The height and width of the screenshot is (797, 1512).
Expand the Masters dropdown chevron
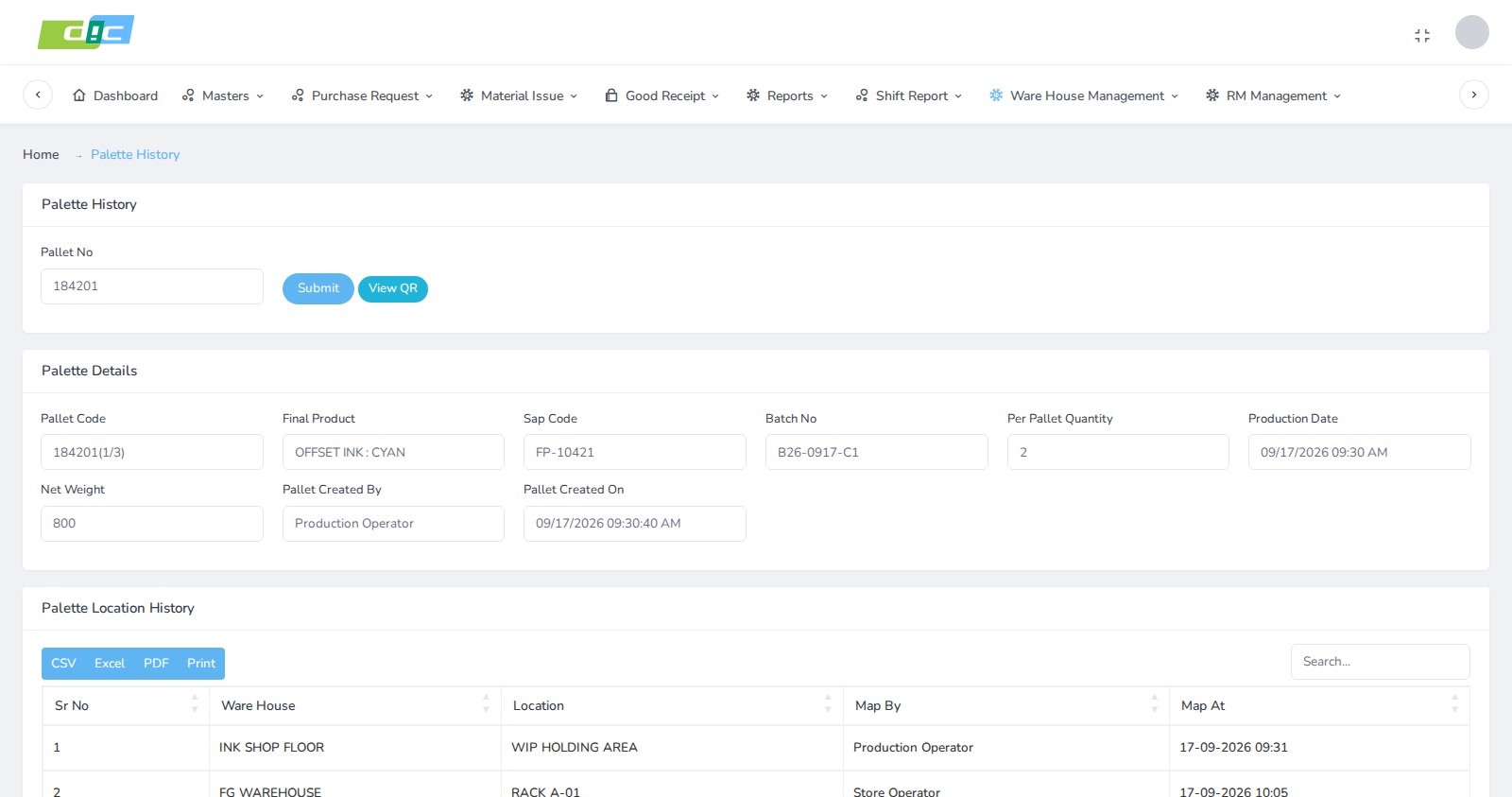point(260,96)
